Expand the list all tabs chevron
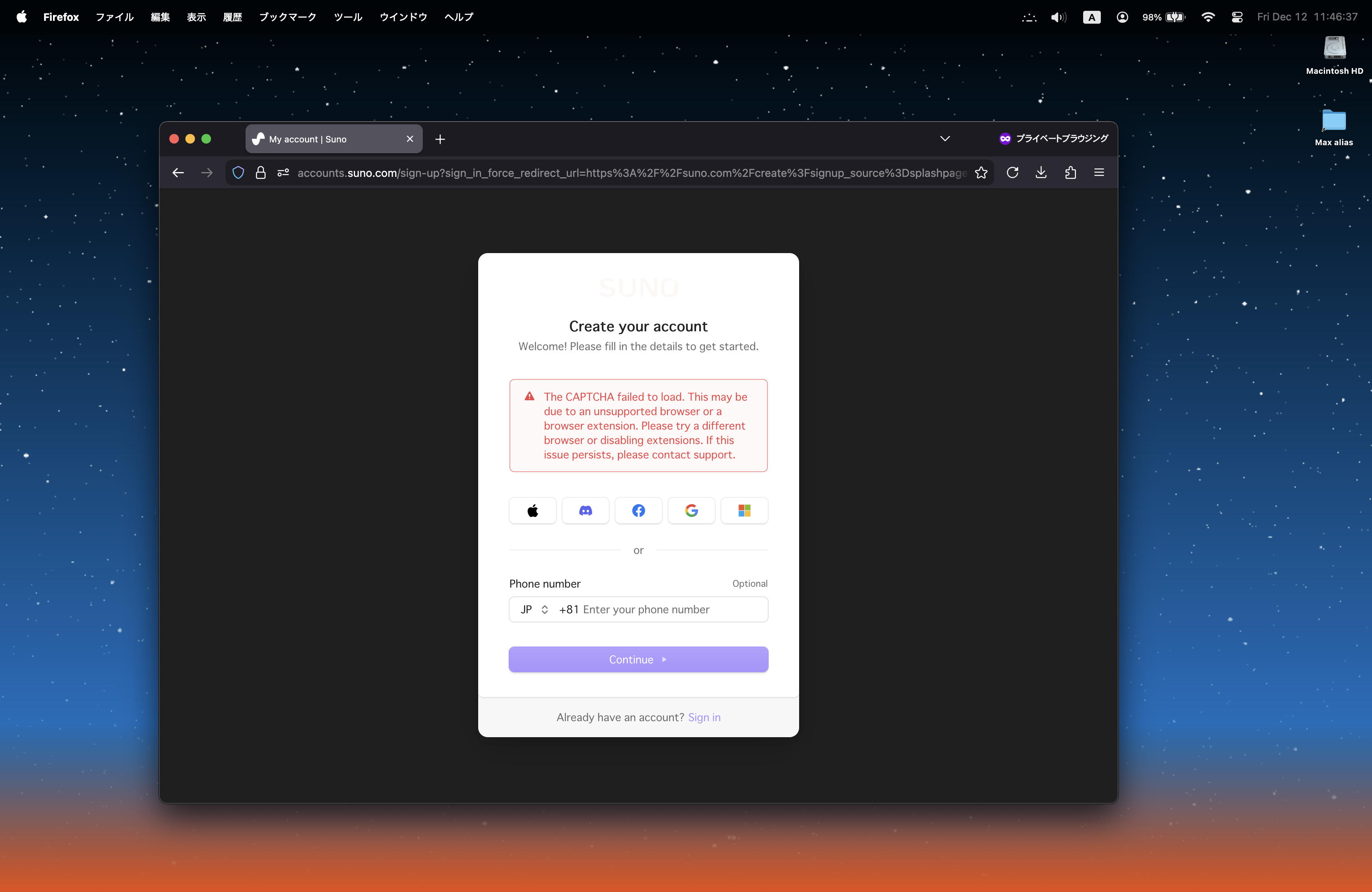The width and height of the screenshot is (1372, 892). pos(945,139)
